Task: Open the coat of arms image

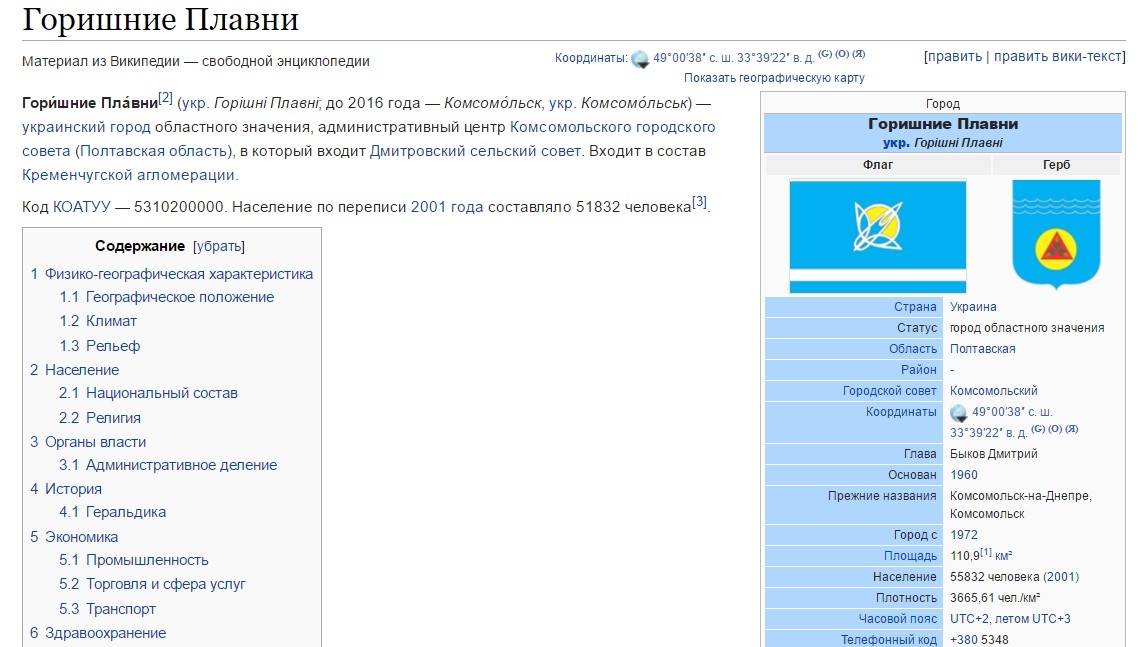Action: 1055,235
